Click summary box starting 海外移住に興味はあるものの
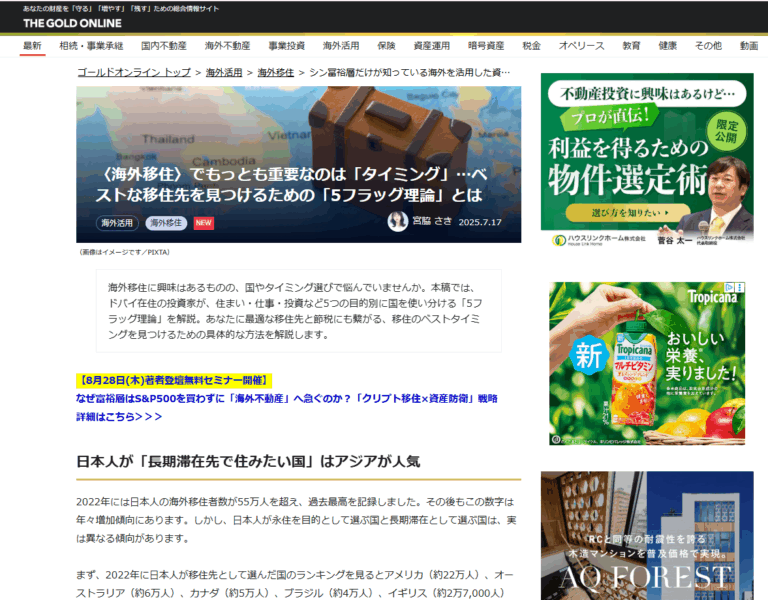The width and height of the screenshot is (768, 600). pyautogui.click(x=299, y=311)
